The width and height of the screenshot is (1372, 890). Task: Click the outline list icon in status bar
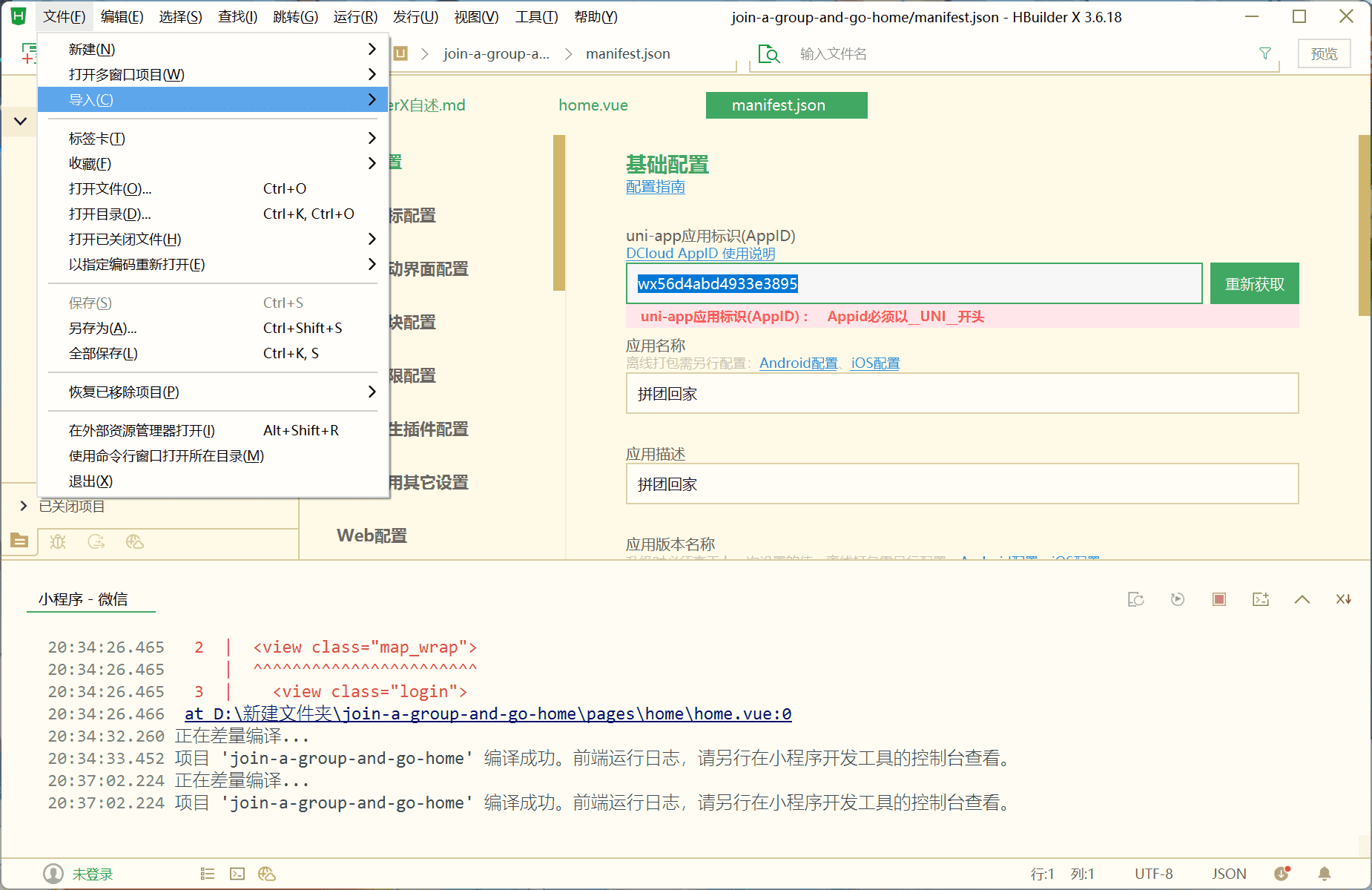208,874
